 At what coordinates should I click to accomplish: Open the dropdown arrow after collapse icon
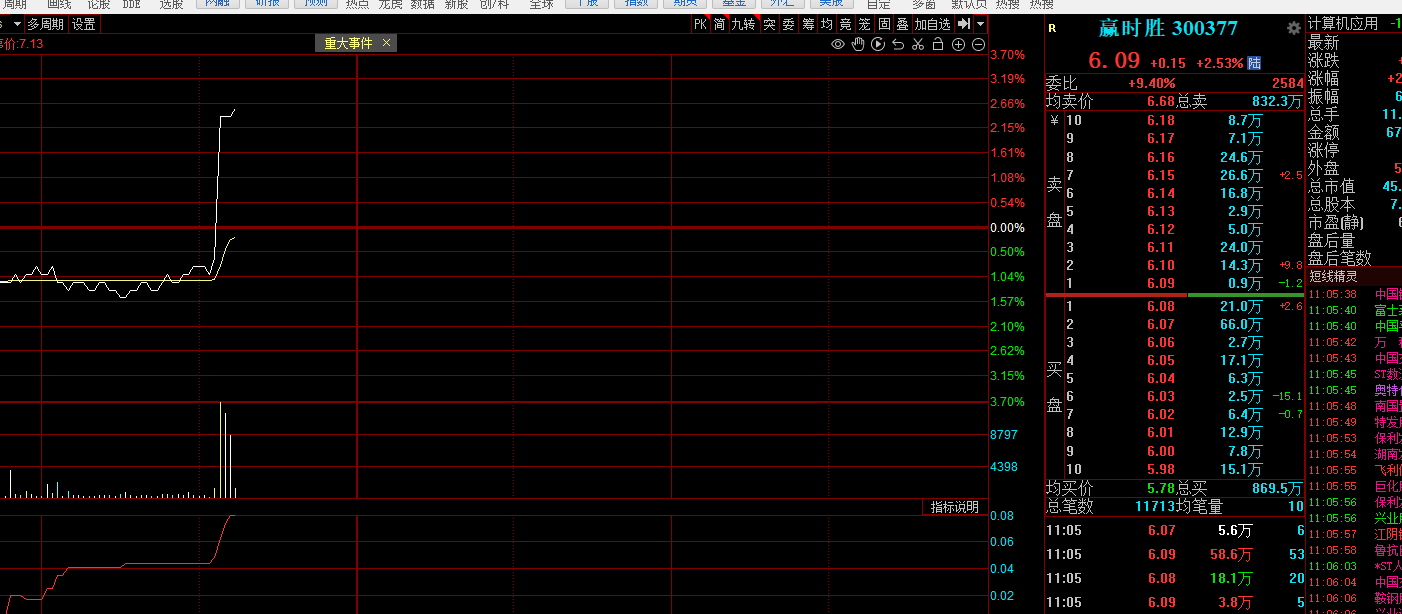(x=980, y=24)
